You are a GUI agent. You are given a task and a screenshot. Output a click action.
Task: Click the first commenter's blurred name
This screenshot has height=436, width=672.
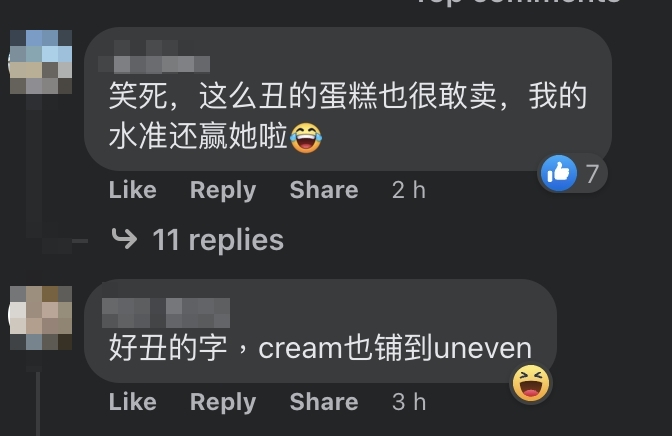(154, 56)
